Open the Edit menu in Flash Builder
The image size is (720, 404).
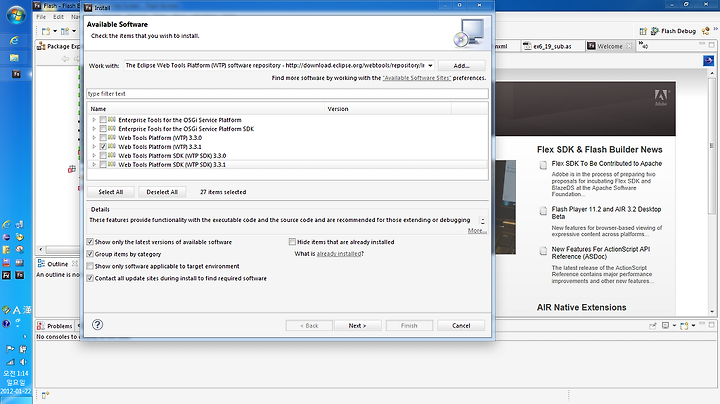[x=58, y=17]
